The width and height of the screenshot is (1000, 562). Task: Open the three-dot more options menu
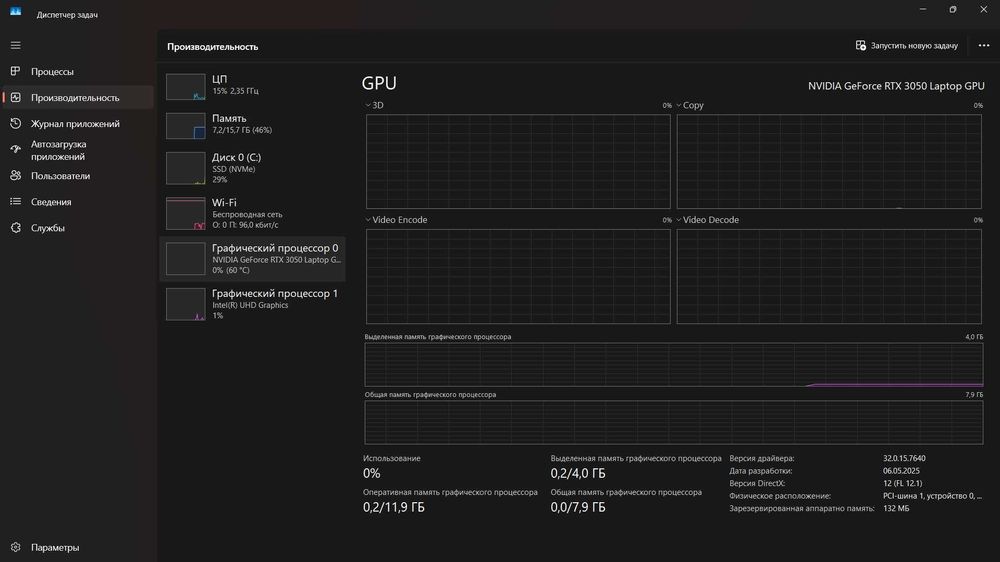[983, 45]
